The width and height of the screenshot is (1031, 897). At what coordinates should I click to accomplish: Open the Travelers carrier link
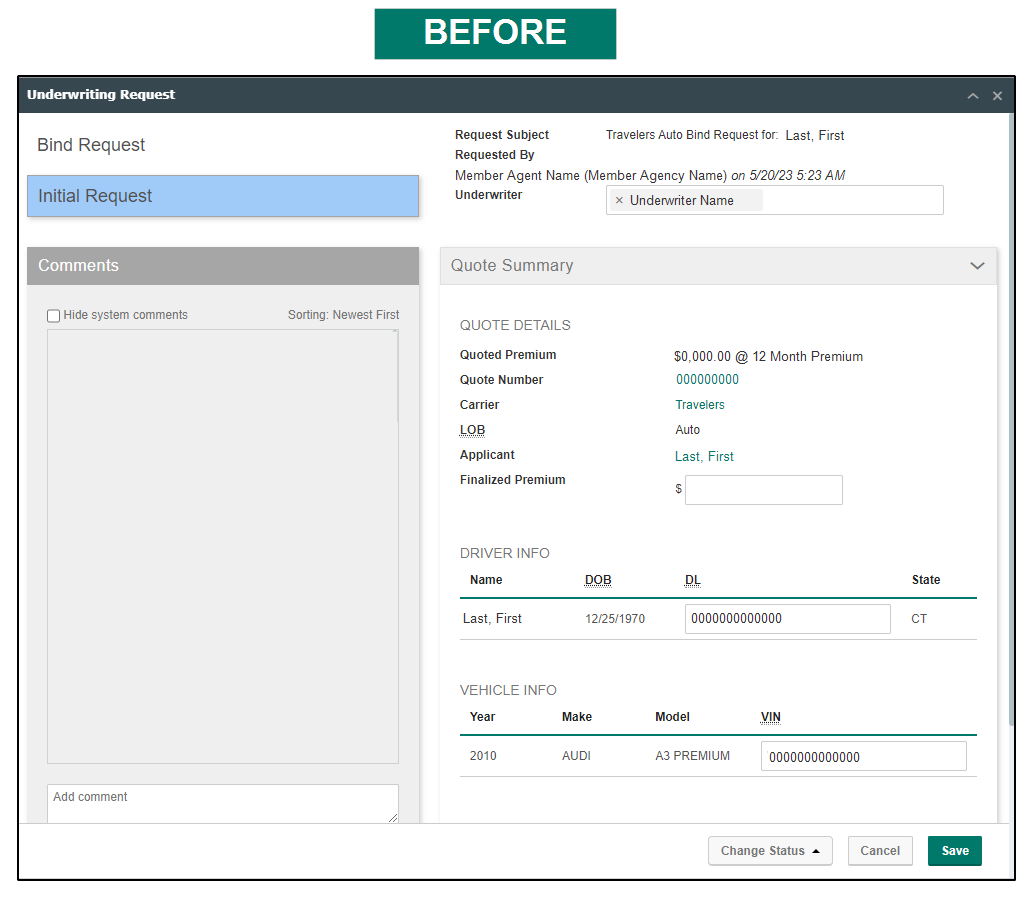tap(699, 405)
